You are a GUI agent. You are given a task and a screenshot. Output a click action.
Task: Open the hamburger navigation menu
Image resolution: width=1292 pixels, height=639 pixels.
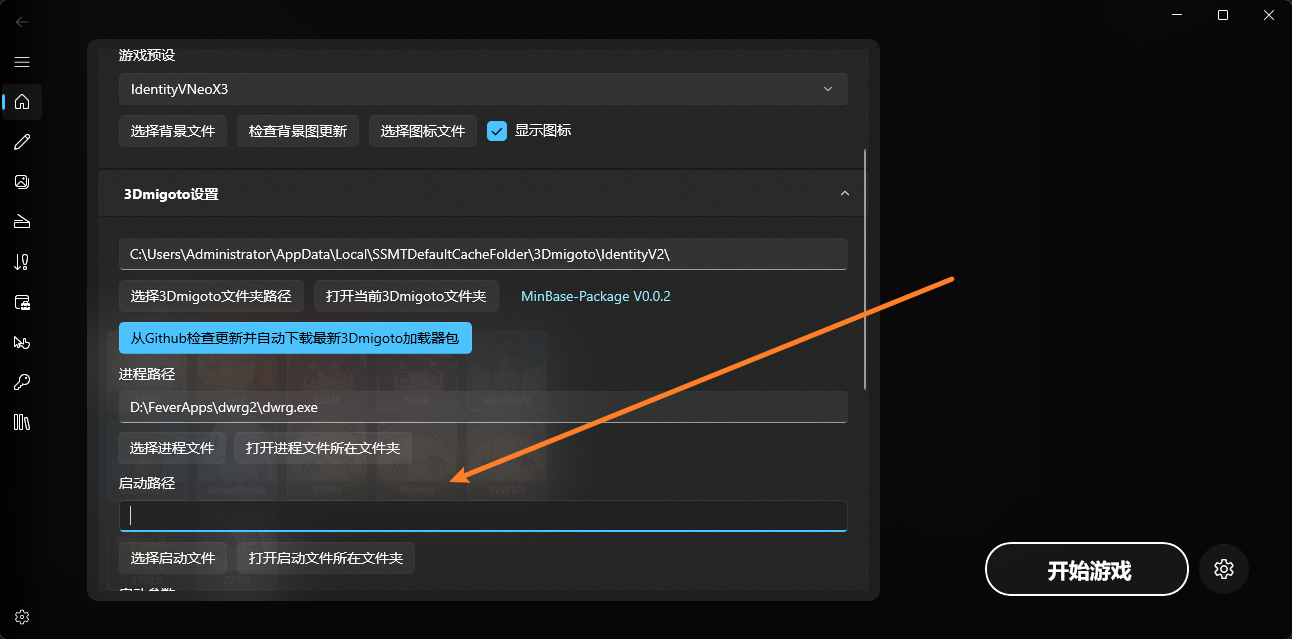point(22,62)
